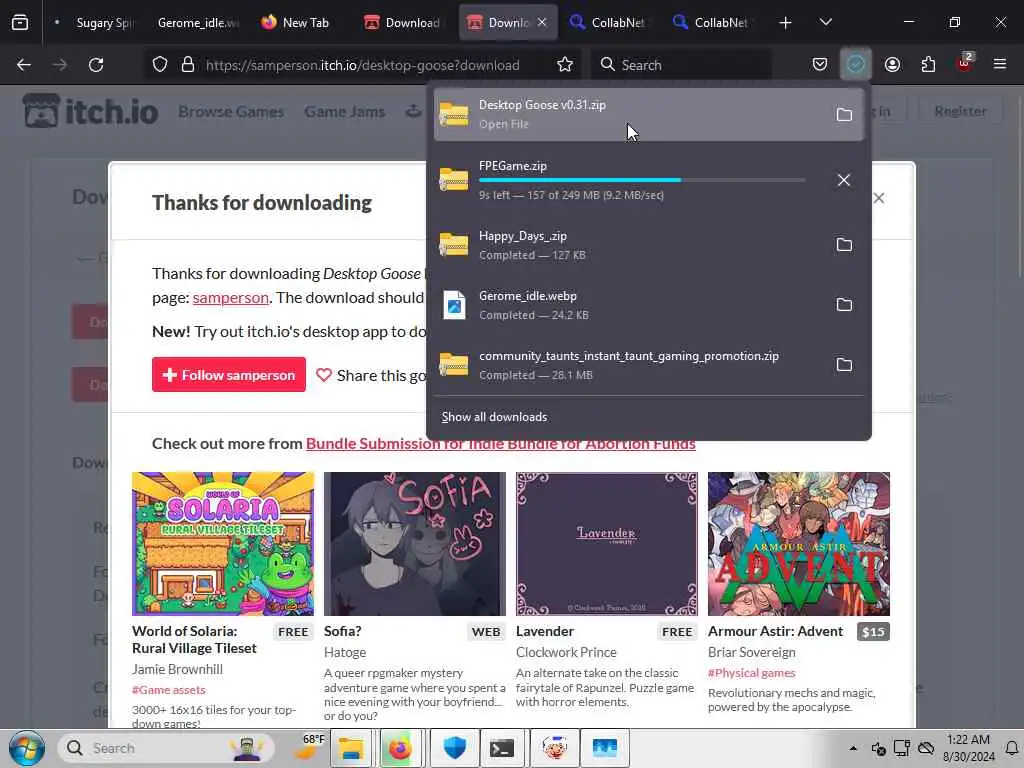Go to itch.io home logo
1024x768 pixels.
pyautogui.click(x=90, y=111)
